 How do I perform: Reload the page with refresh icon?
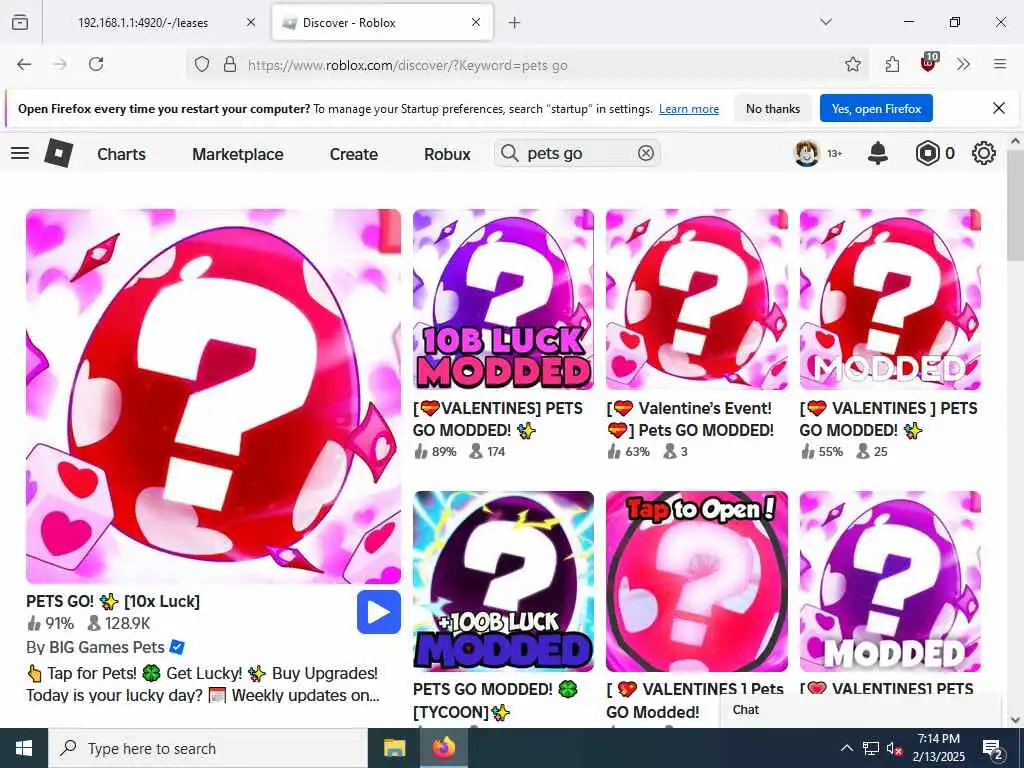[96, 64]
